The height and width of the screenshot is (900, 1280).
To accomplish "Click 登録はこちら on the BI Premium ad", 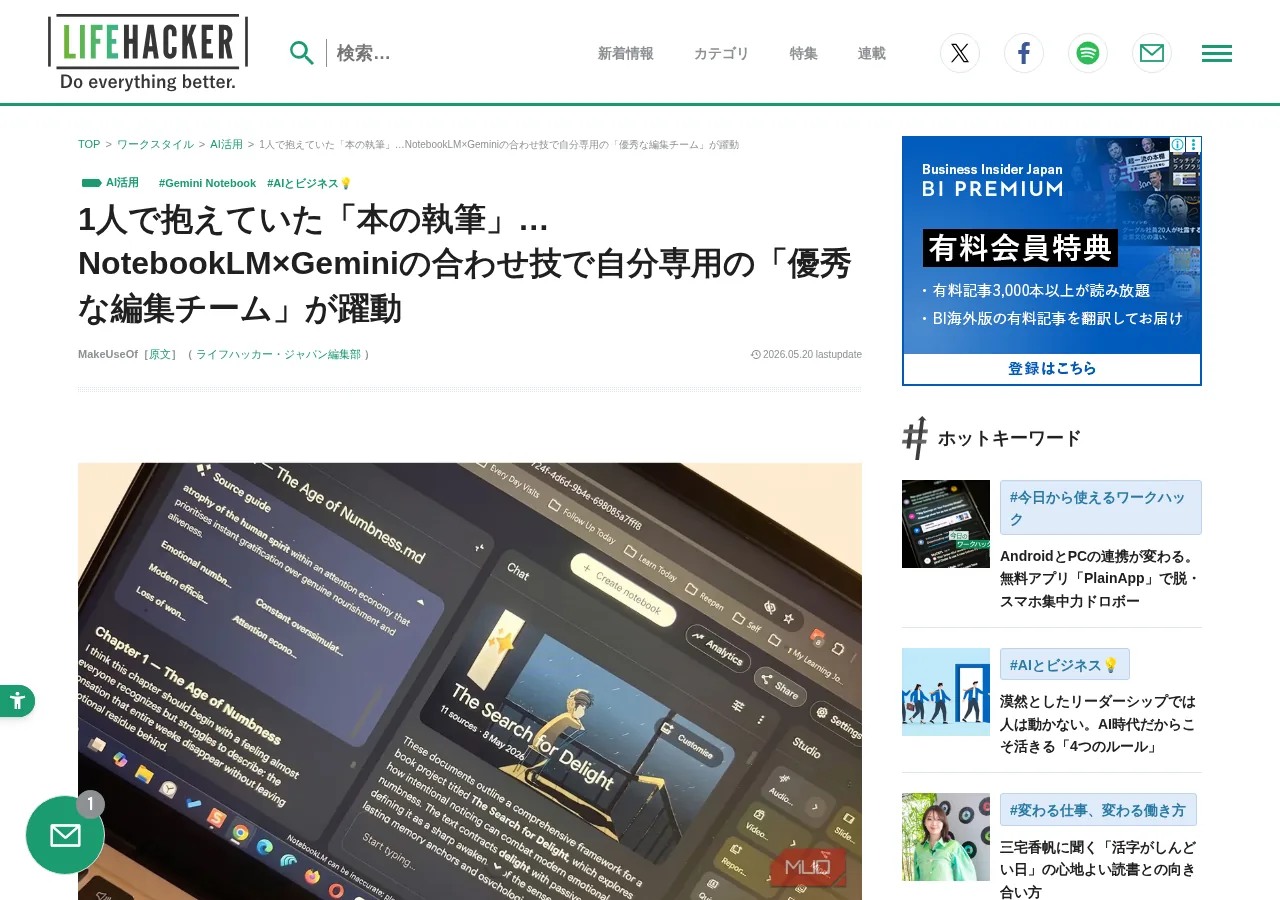I will tap(1052, 368).
